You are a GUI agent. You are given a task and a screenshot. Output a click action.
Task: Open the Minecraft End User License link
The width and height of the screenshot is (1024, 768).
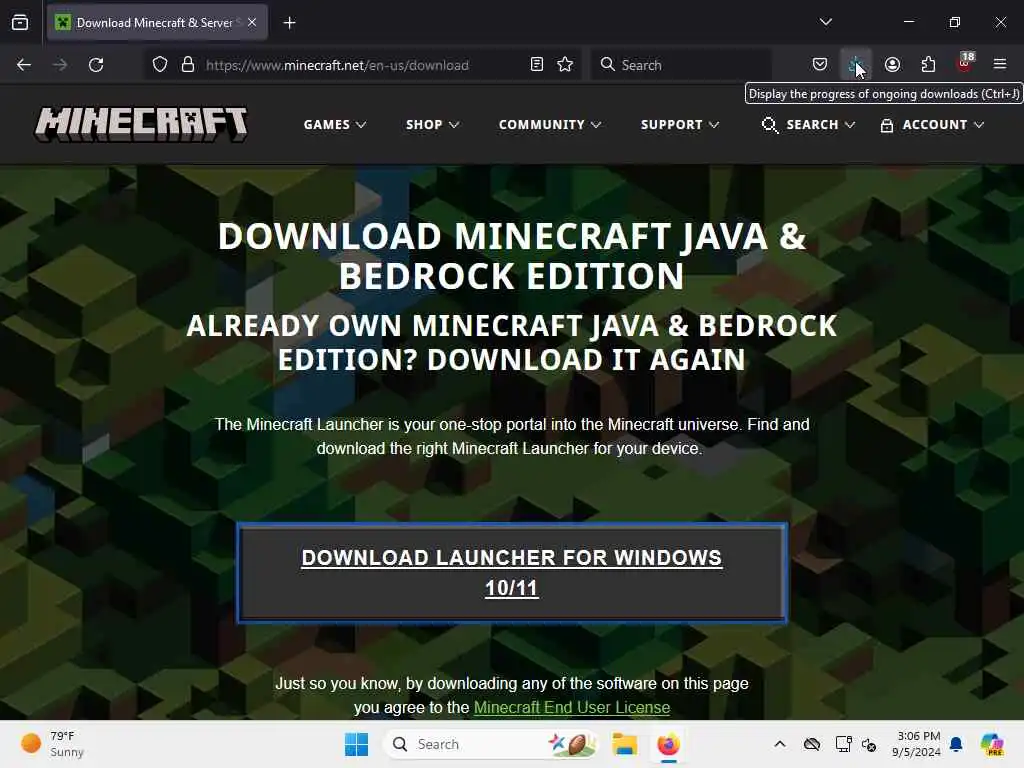pos(571,707)
